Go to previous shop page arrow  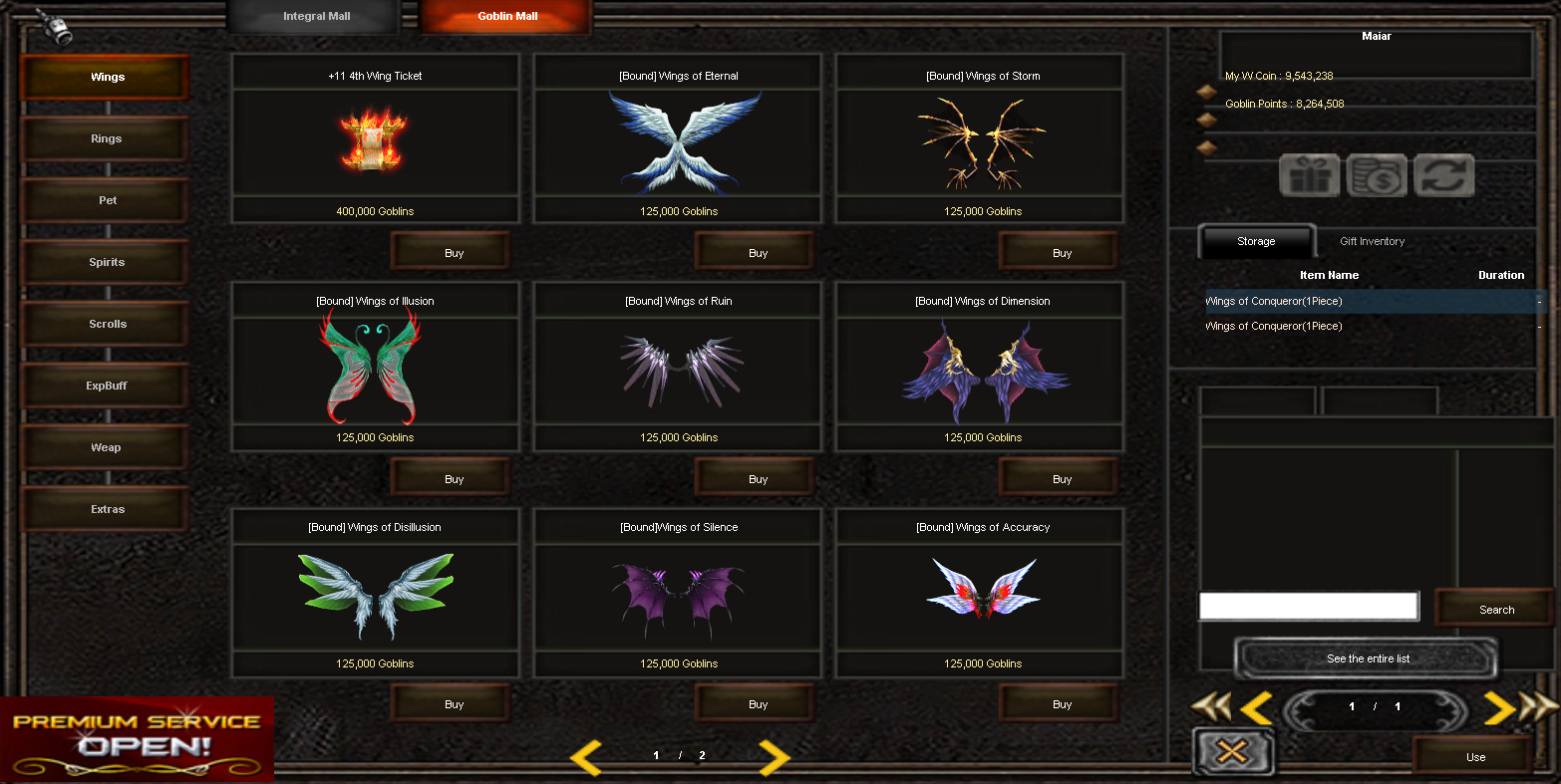pyautogui.click(x=586, y=757)
